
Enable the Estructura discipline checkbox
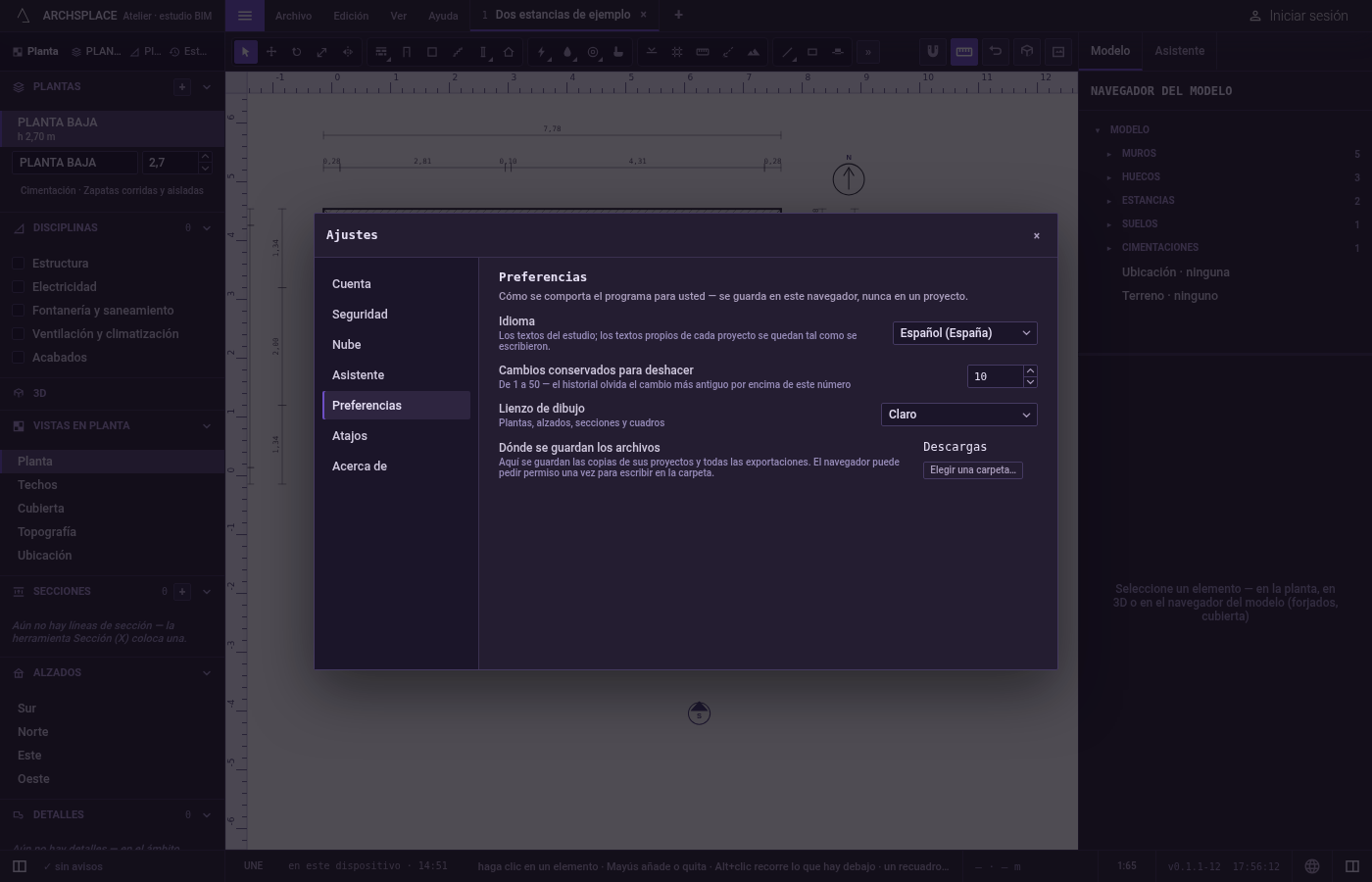19,264
